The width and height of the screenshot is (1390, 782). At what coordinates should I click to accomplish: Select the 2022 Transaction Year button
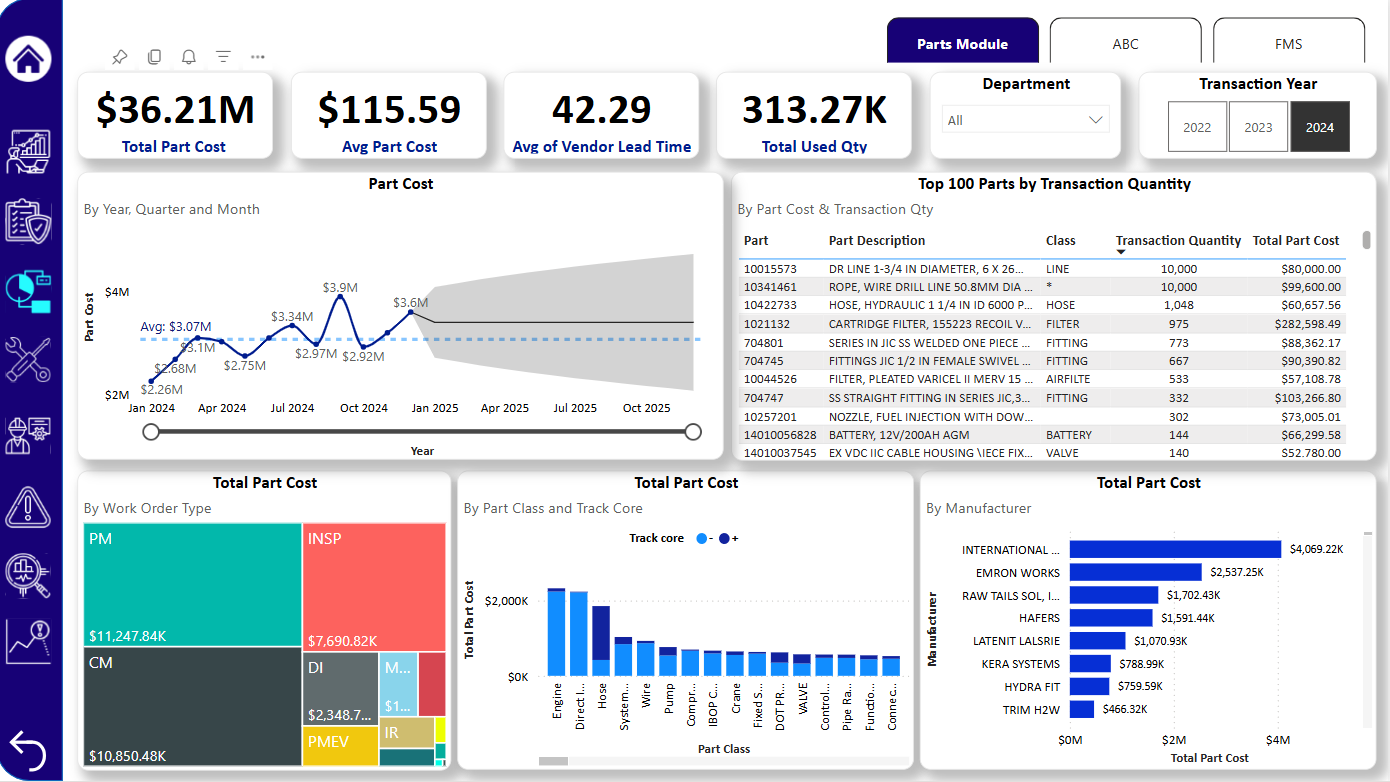point(1197,126)
